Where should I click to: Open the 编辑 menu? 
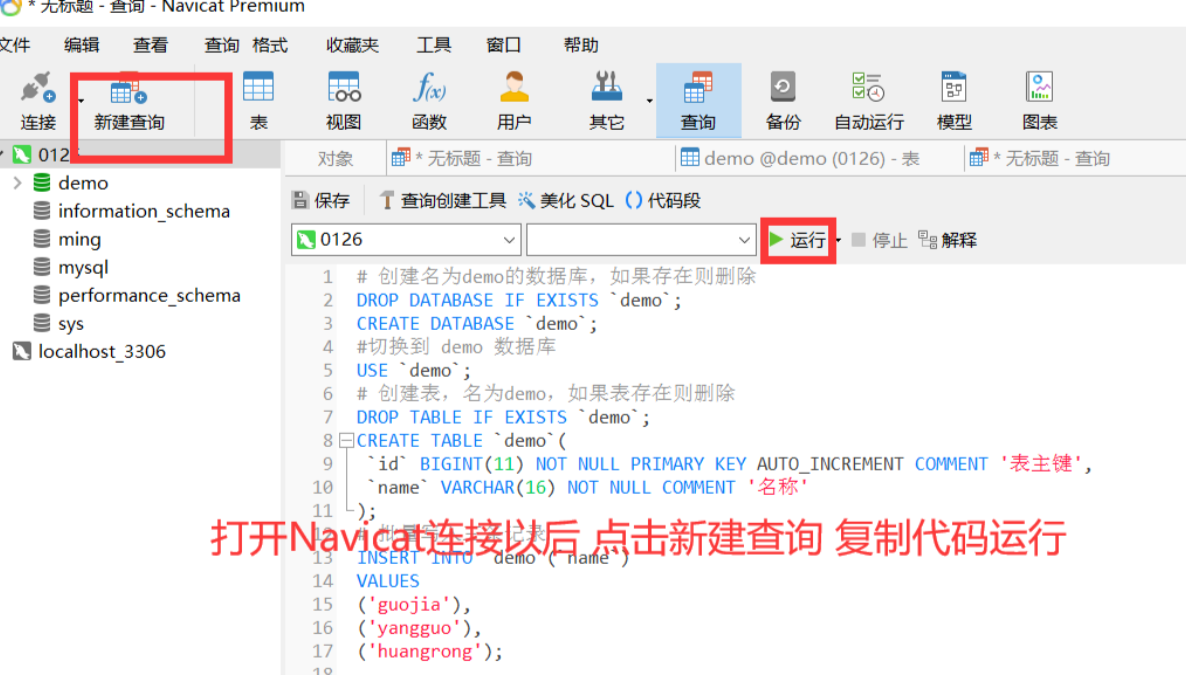point(82,45)
